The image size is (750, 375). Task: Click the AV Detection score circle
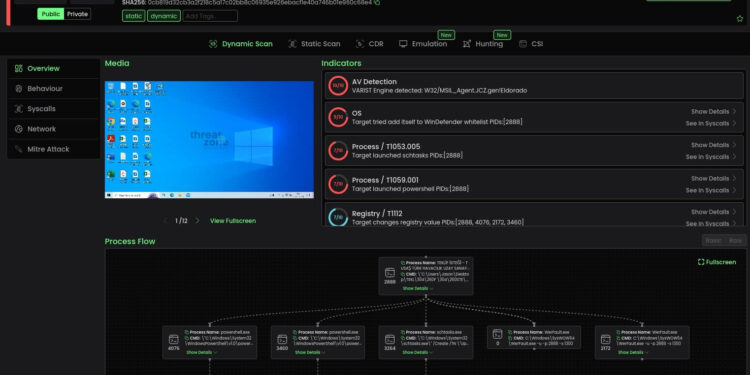point(338,86)
